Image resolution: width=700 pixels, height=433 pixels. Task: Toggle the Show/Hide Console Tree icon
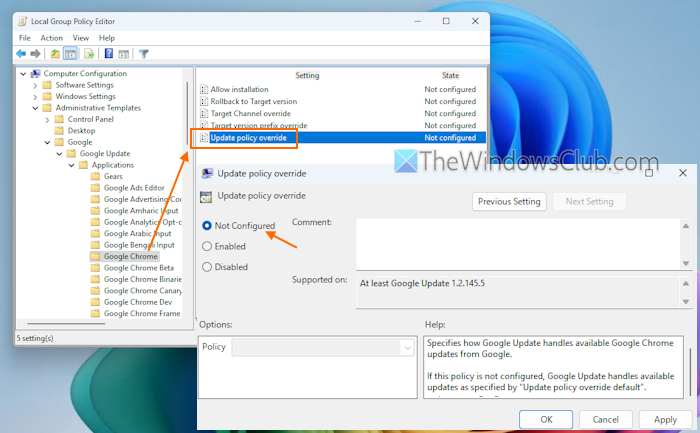(x=71, y=54)
